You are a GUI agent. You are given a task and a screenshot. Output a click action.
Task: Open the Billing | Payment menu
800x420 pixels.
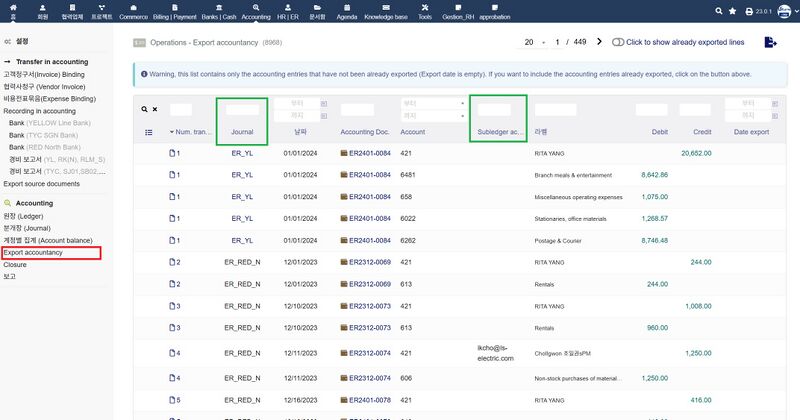click(174, 11)
